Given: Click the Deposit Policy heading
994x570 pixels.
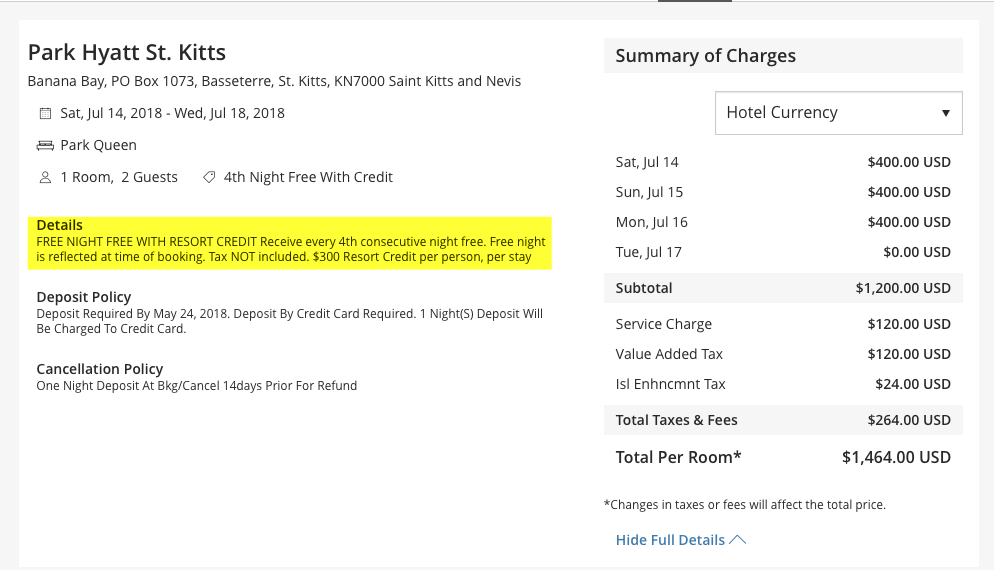Looking at the screenshot, I should pyautogui.click(x=84, y=297).
